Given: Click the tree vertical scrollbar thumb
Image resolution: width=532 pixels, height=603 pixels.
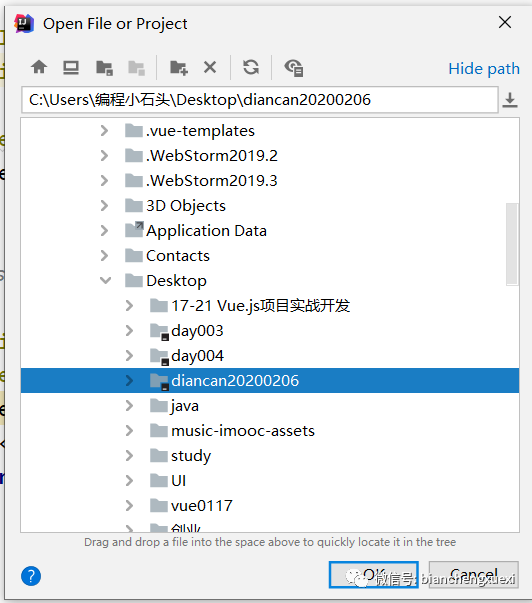Looking at the screenshot, I should (x=512, y=244).
